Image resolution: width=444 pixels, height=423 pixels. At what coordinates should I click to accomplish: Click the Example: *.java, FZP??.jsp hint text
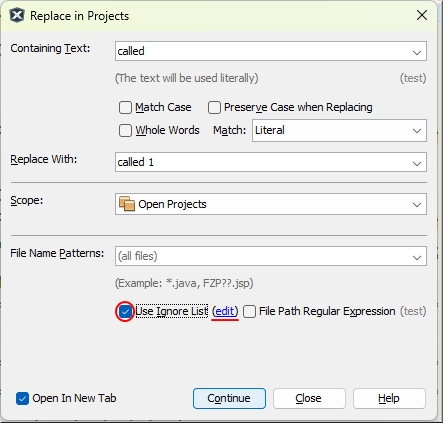click(184, 283)
